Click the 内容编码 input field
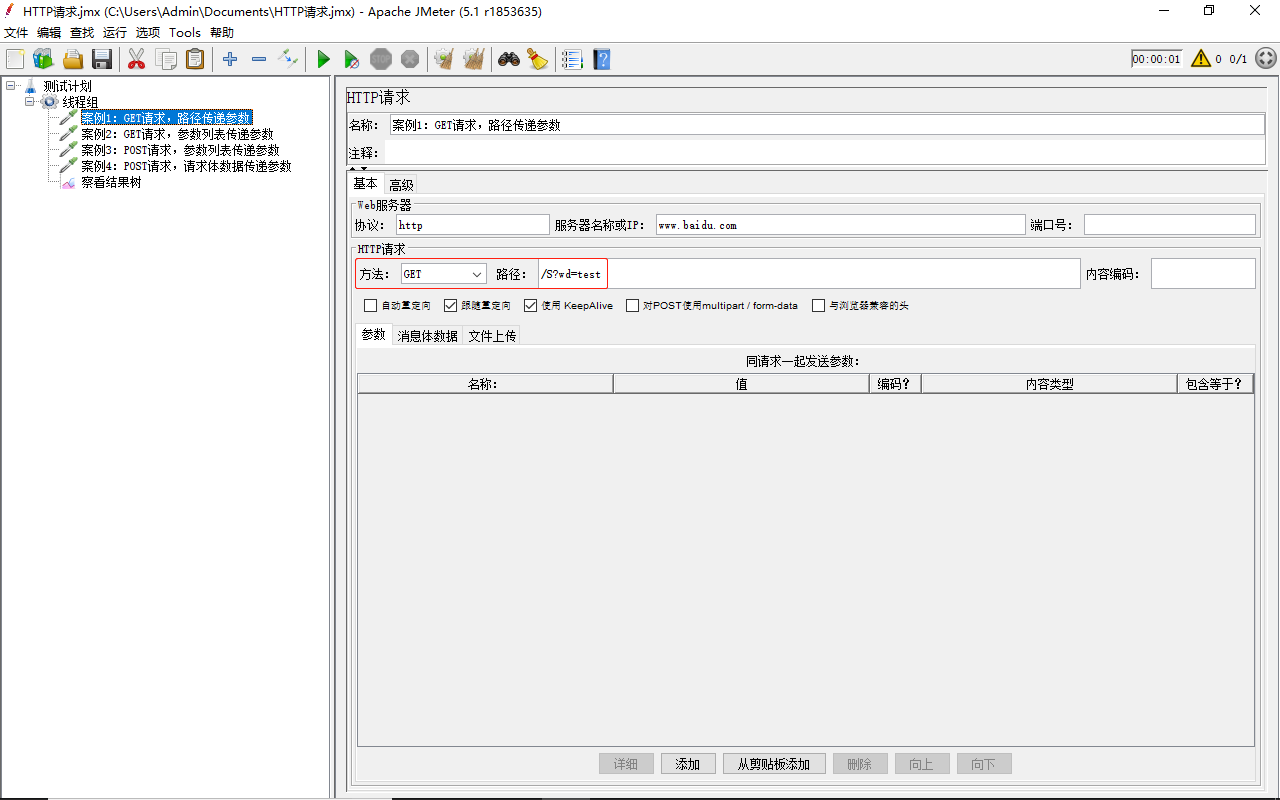 [x=1203, y=274]
